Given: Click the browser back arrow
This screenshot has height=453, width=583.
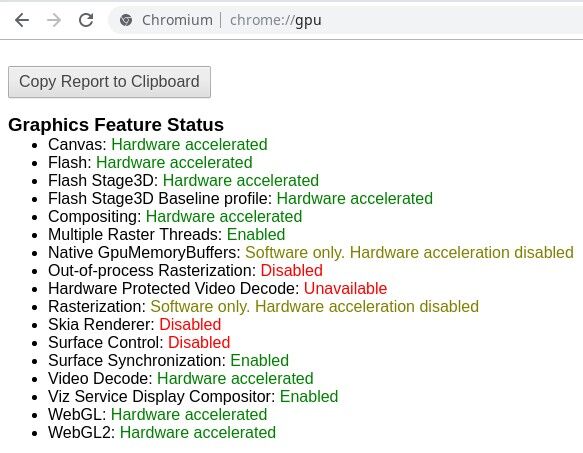Looking at the screenshot, I should click(x=22, y=20).
